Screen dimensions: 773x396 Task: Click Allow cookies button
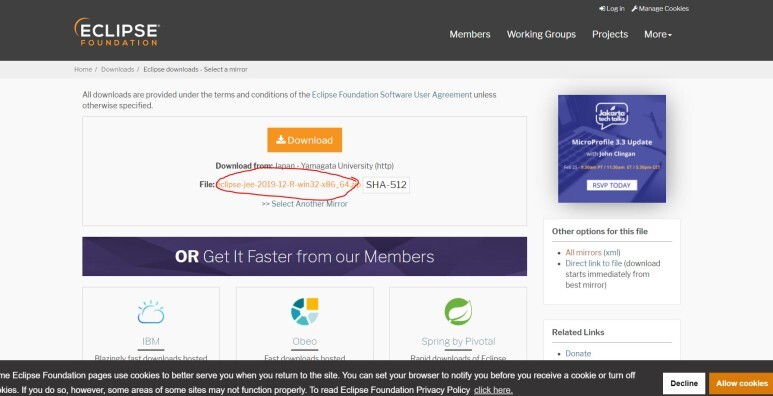[x=741, y=383]
